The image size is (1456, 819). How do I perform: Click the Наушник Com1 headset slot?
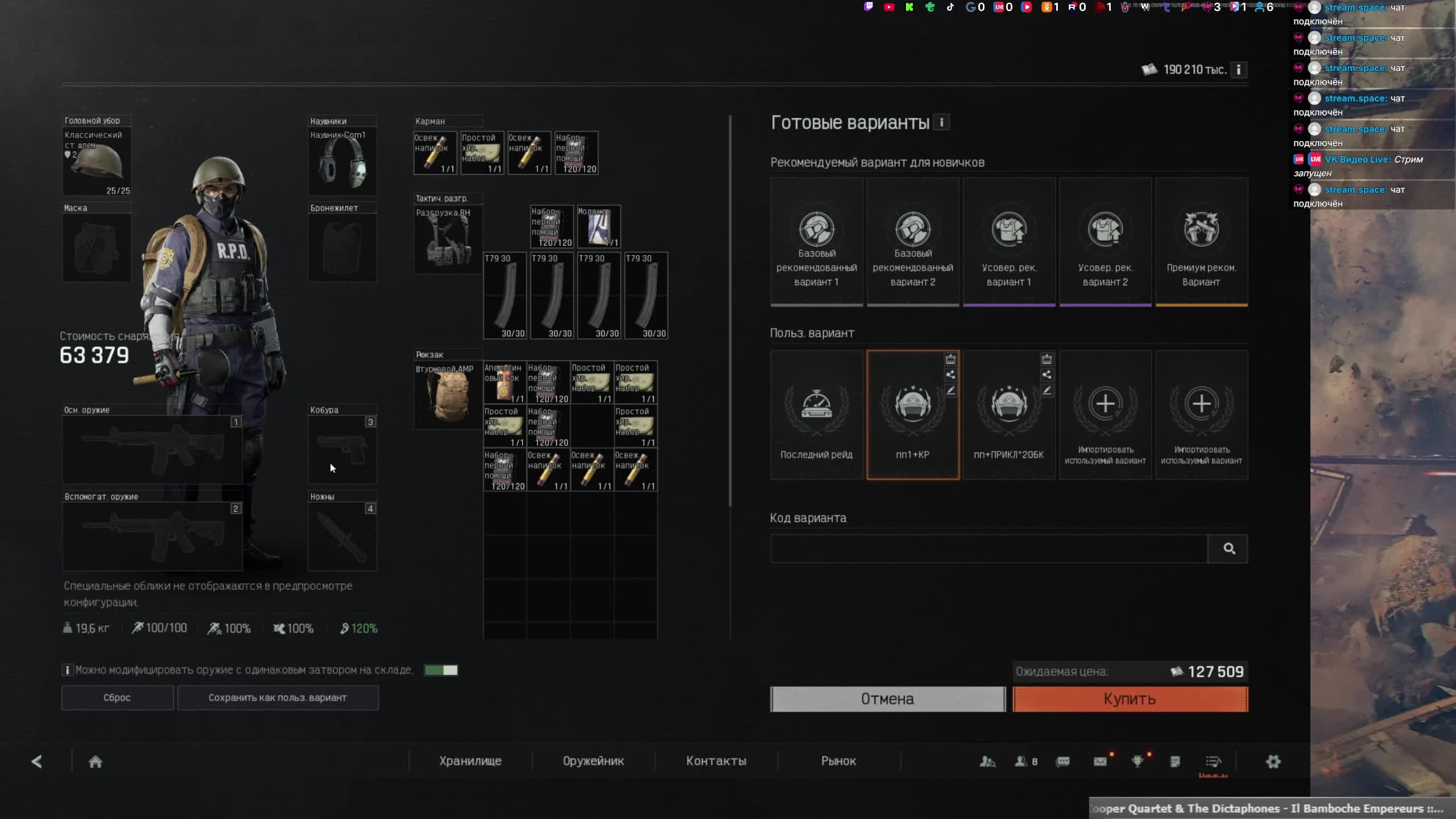(342, 162)
